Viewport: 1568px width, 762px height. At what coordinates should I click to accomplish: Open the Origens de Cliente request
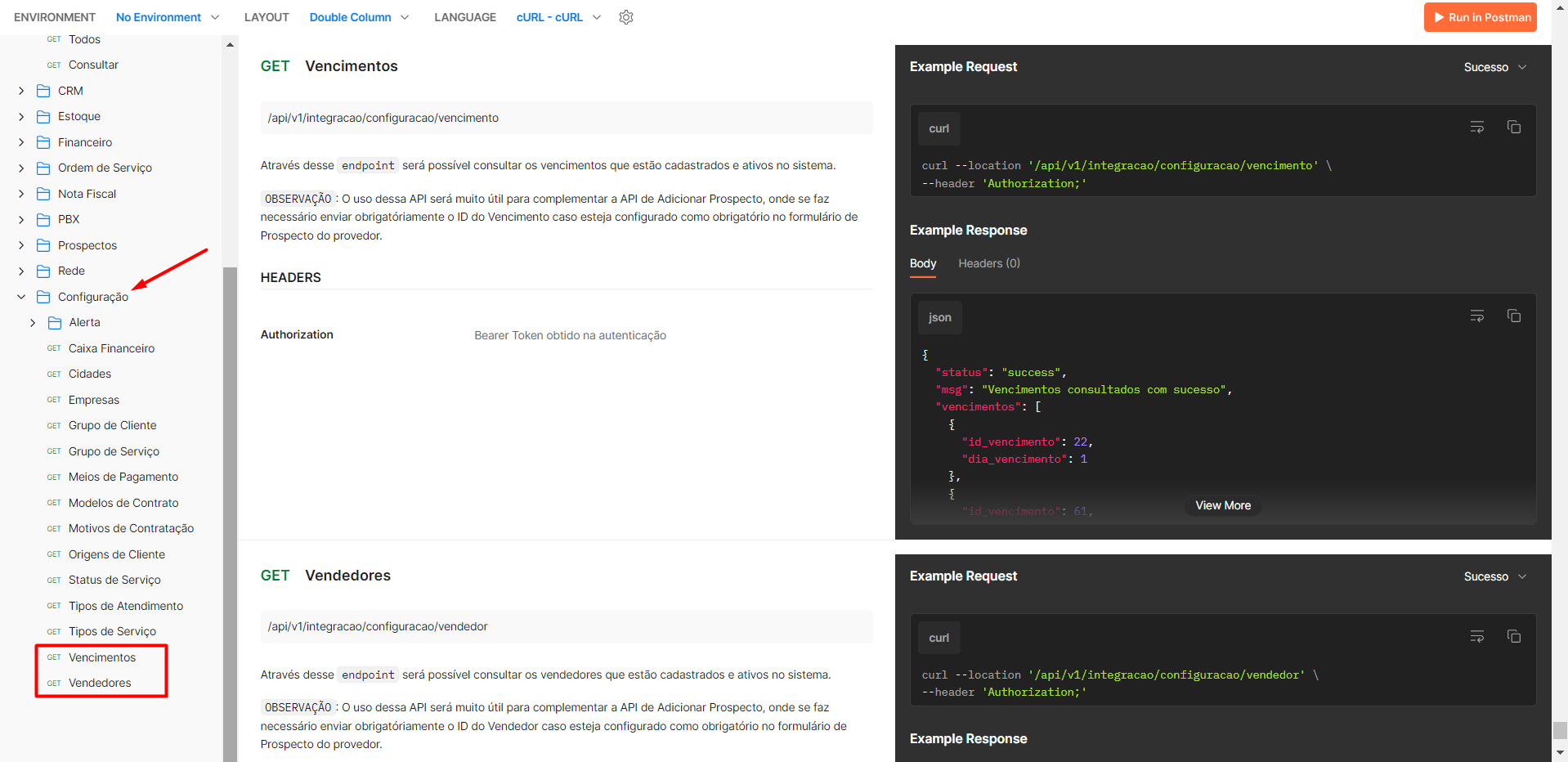click(117, 554)
